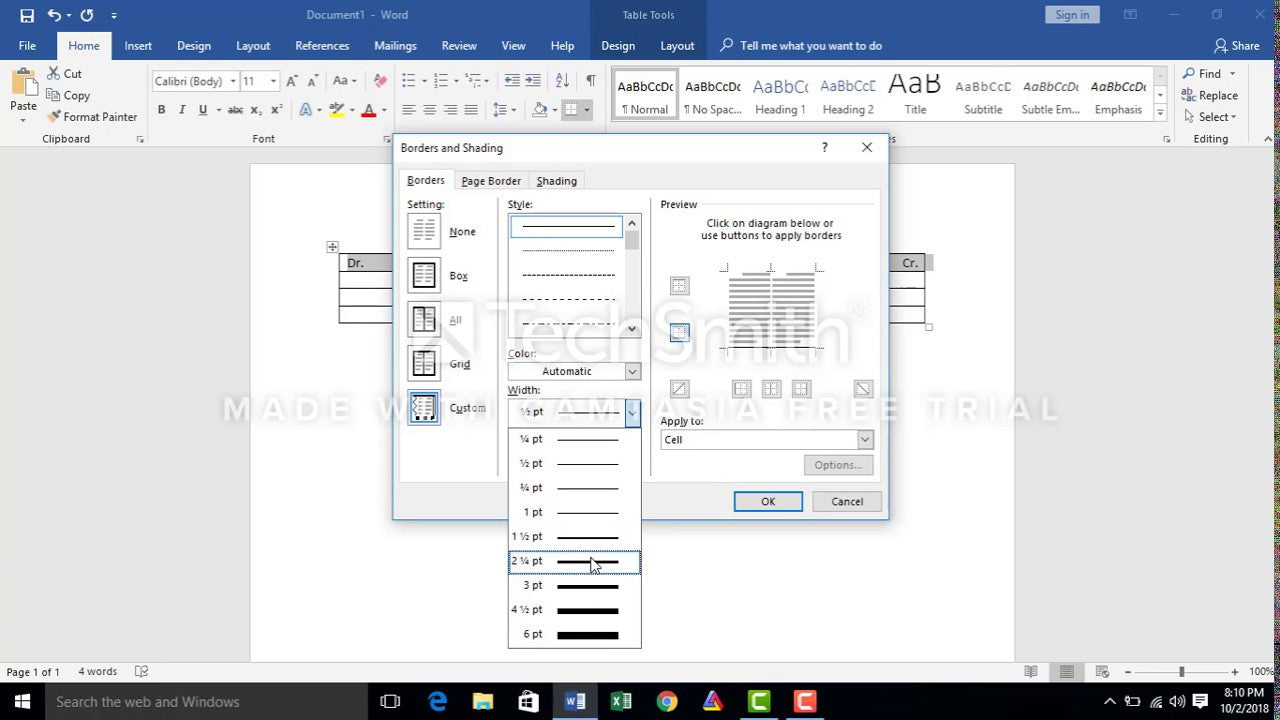Select the Box border setting

coord(424,275)
